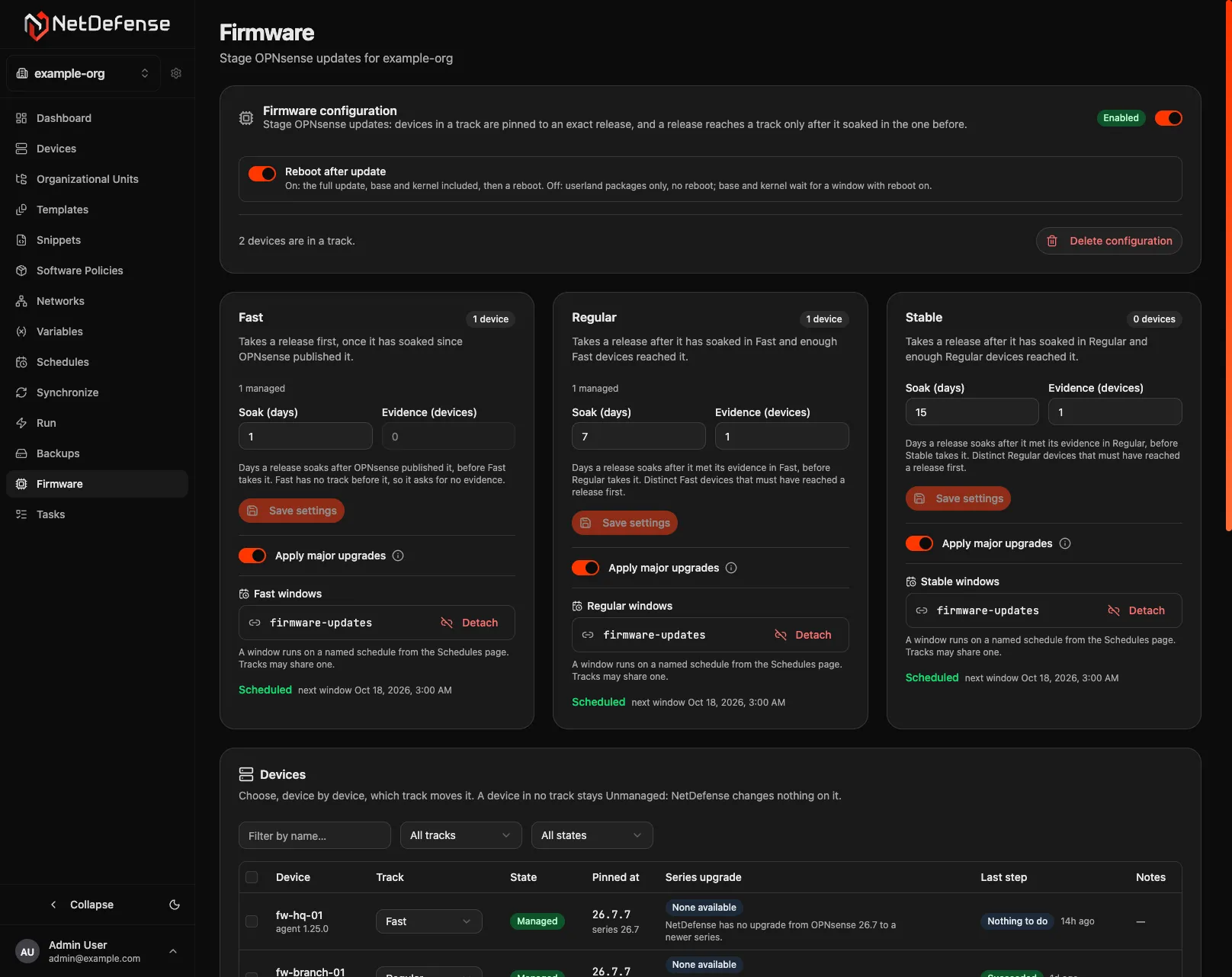Tick the fw-hq-01 row checkbox
This screenshot has height=977, width=1232.
pos(252,921)
